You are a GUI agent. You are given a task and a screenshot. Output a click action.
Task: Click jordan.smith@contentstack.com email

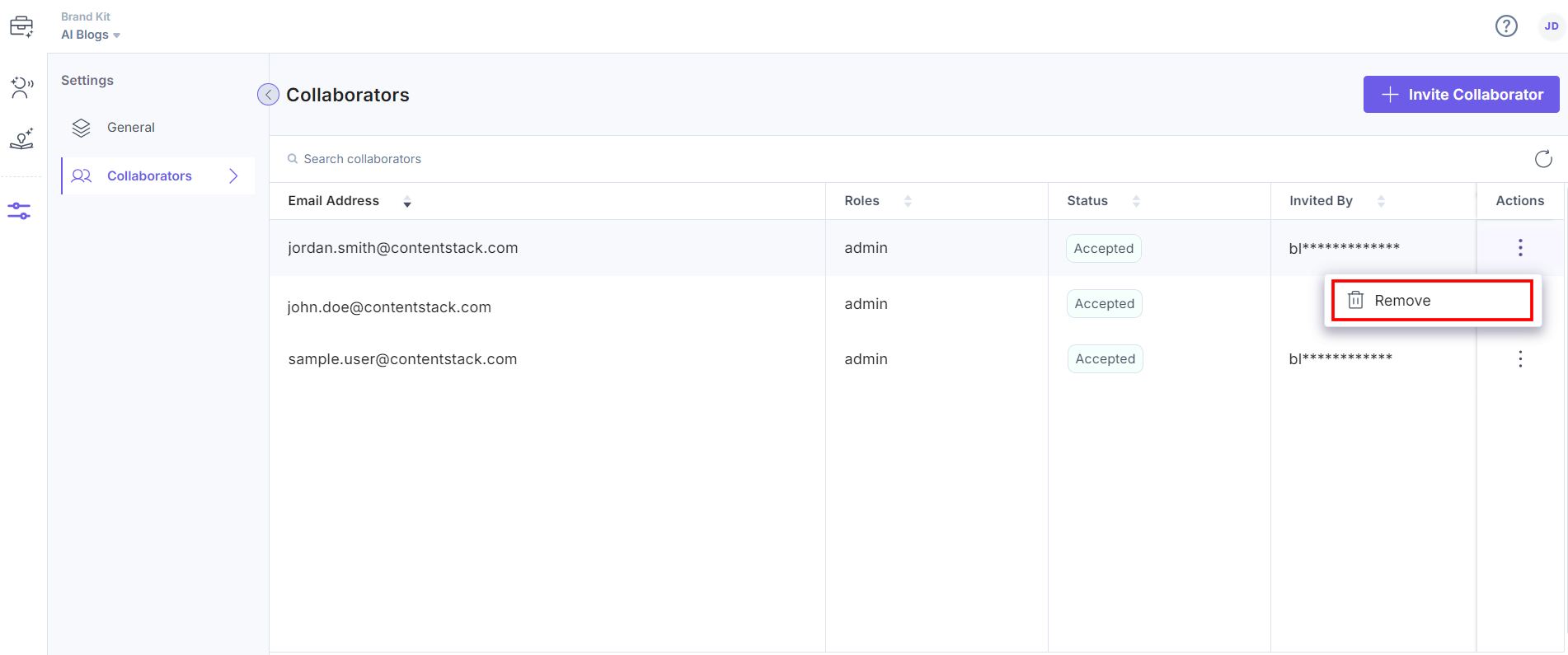403,248
